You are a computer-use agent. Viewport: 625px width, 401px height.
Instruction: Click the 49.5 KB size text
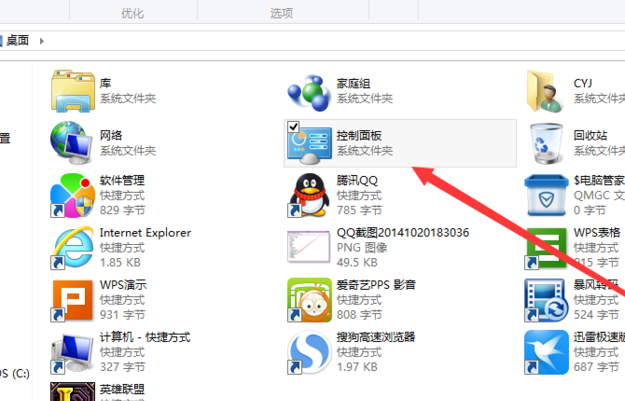357,262
